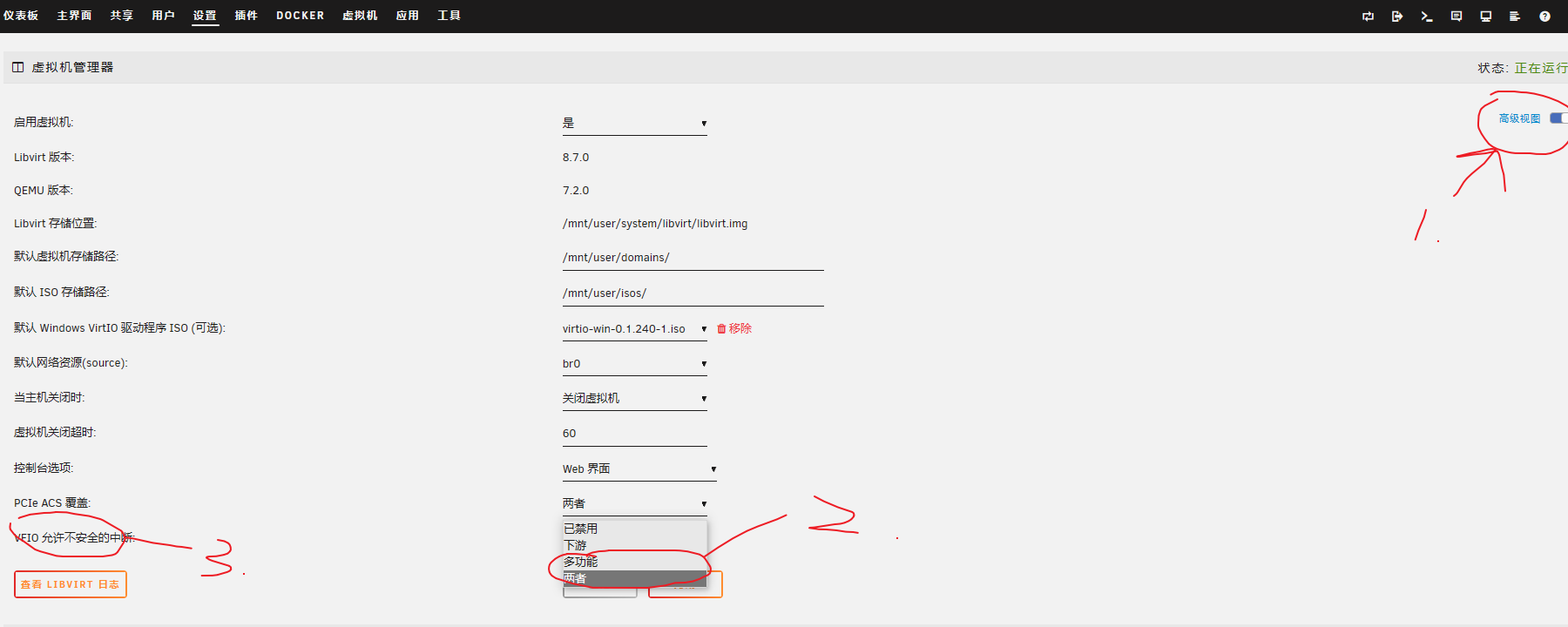The width and height of the screenshot is (1568, 627).
Task: Open the 控制台选项 Web 界面 dropdown
Action: (639, 469)
